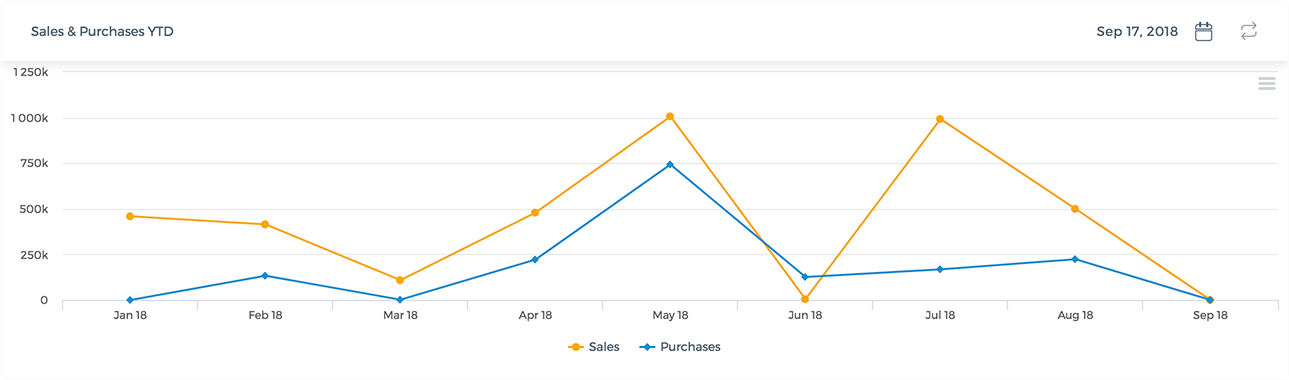The image size is (1289, 380).
Task: Select the Purchases point for Aug 18
Action: [1075, 259]
